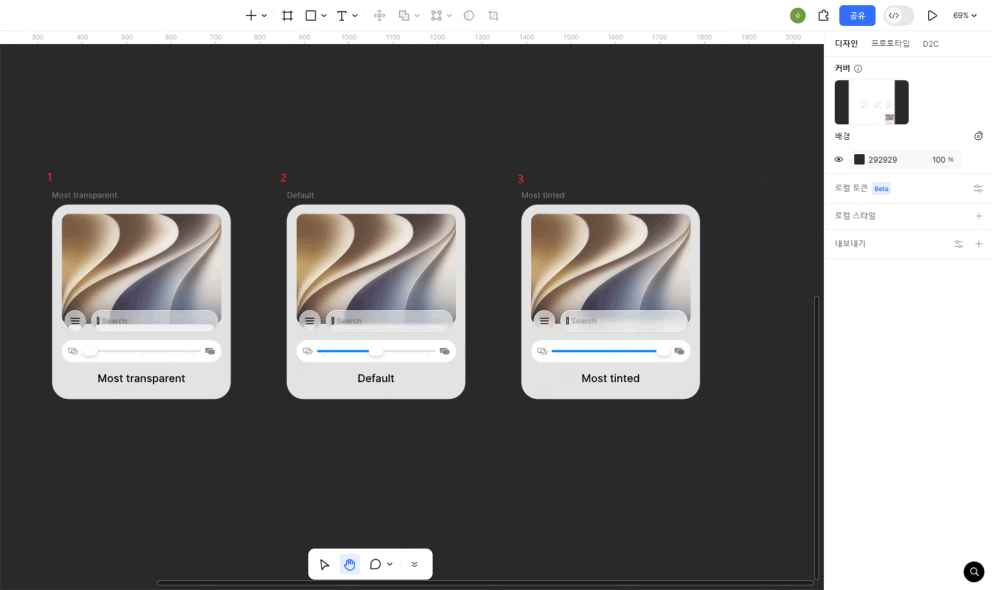Click slider in Most tinted card
This screenshot has width=993, height=590.
pos(610,351)
